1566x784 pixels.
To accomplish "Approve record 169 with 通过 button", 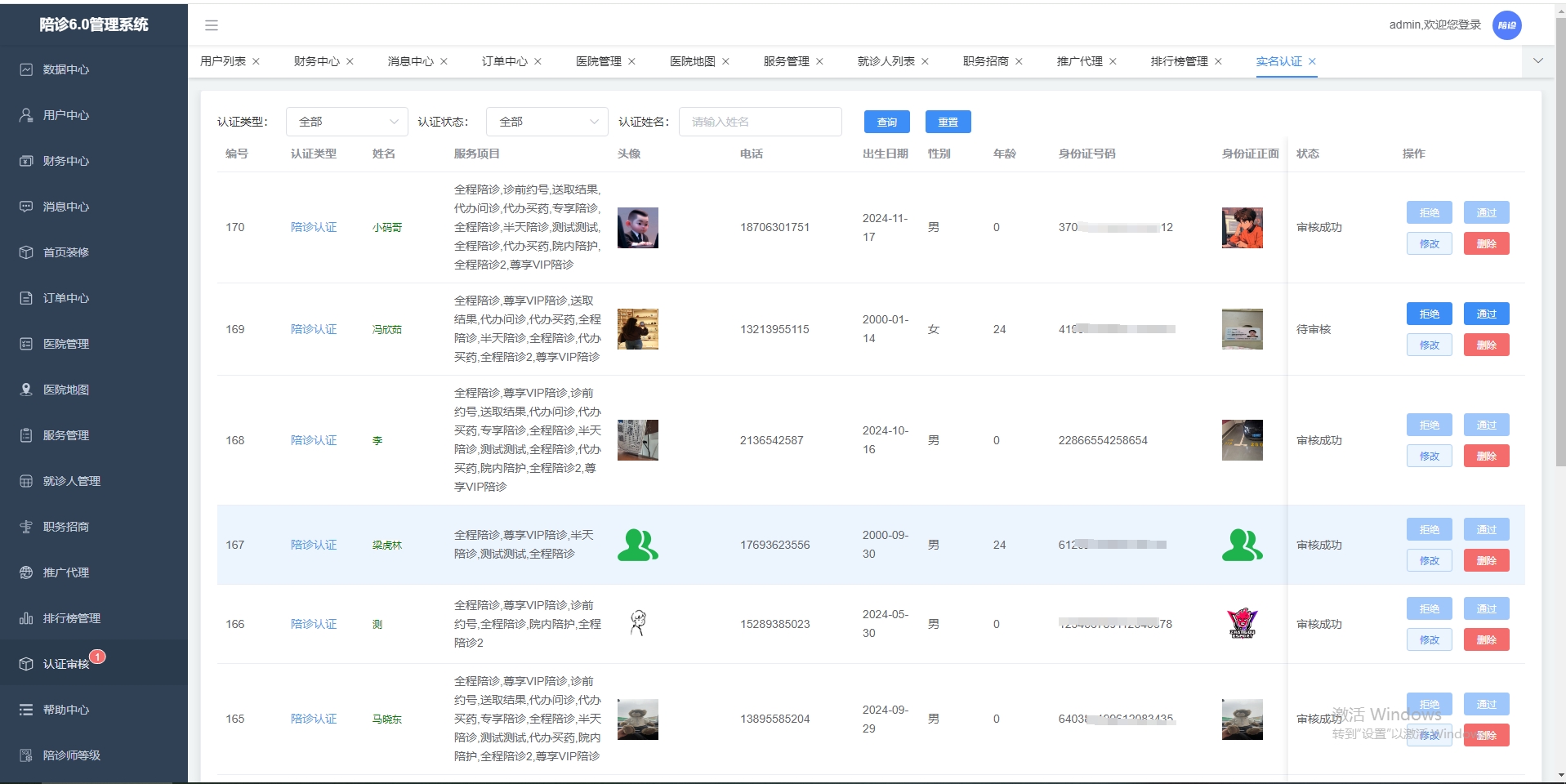I will [x=1486, y=314].
